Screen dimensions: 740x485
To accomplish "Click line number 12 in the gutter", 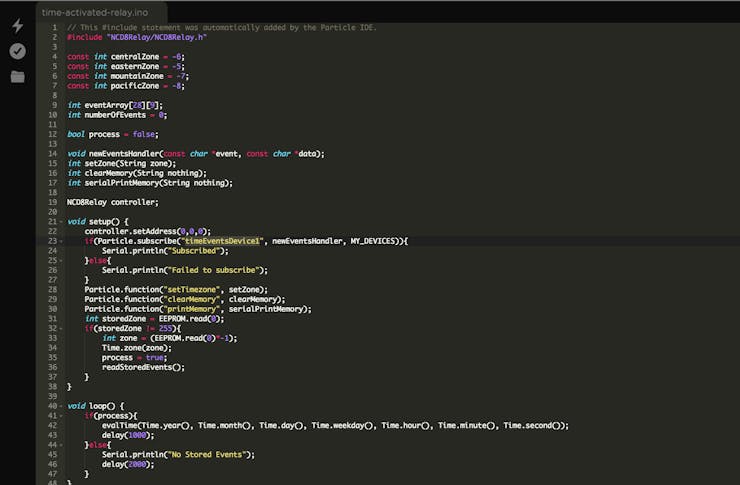I will (x=52, y=134).
